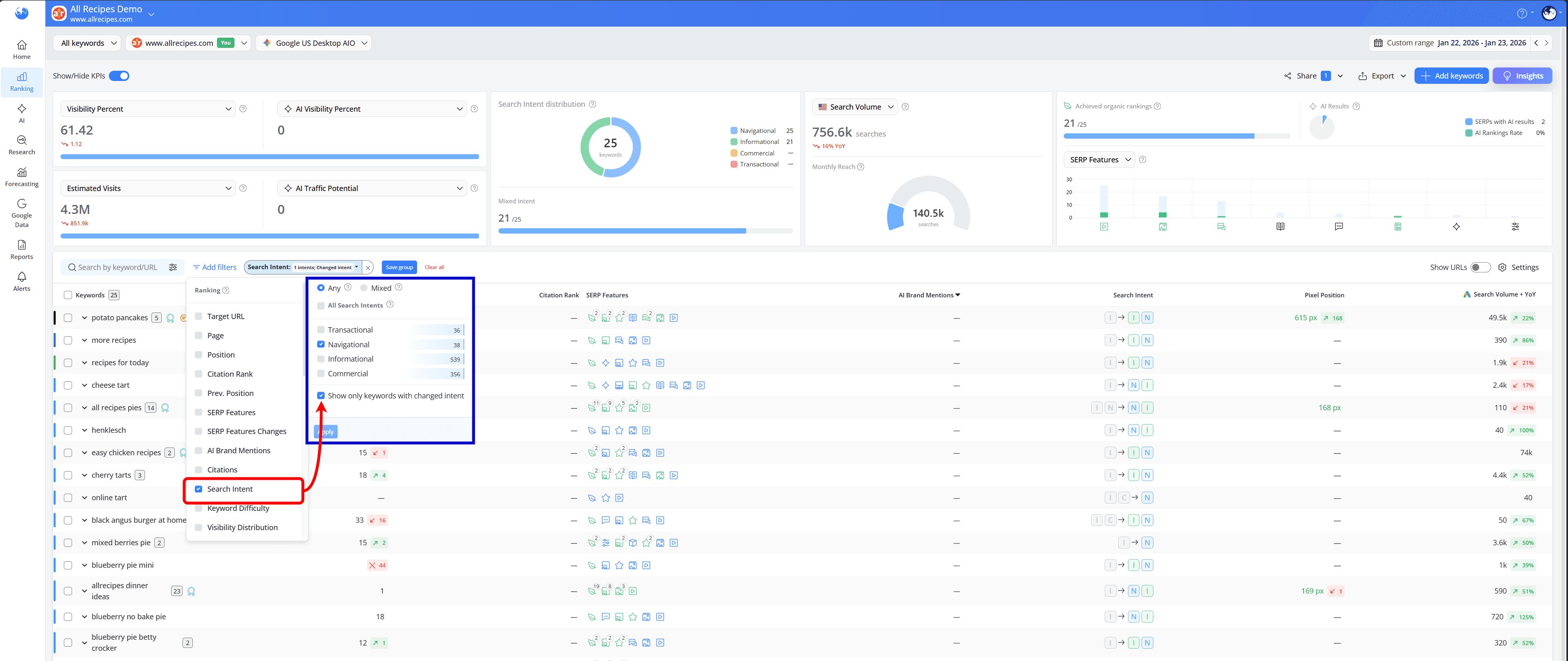The height and width of the screenshot is (661, 1568).
Task: Select the Mixed radio button
Action: pyautogui.click(x=364, y=288)
